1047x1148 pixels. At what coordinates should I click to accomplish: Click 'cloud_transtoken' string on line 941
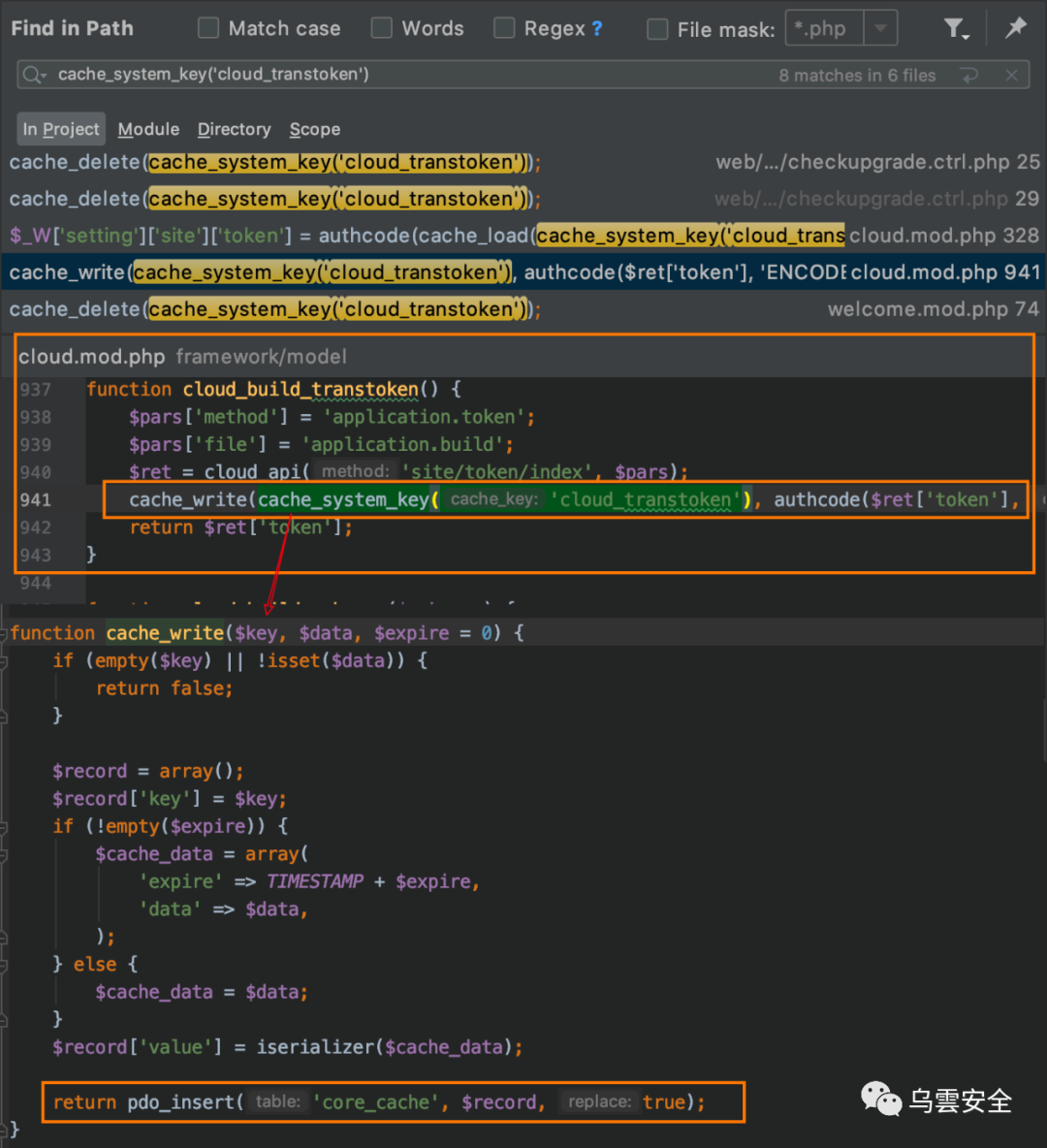point(644,500)
